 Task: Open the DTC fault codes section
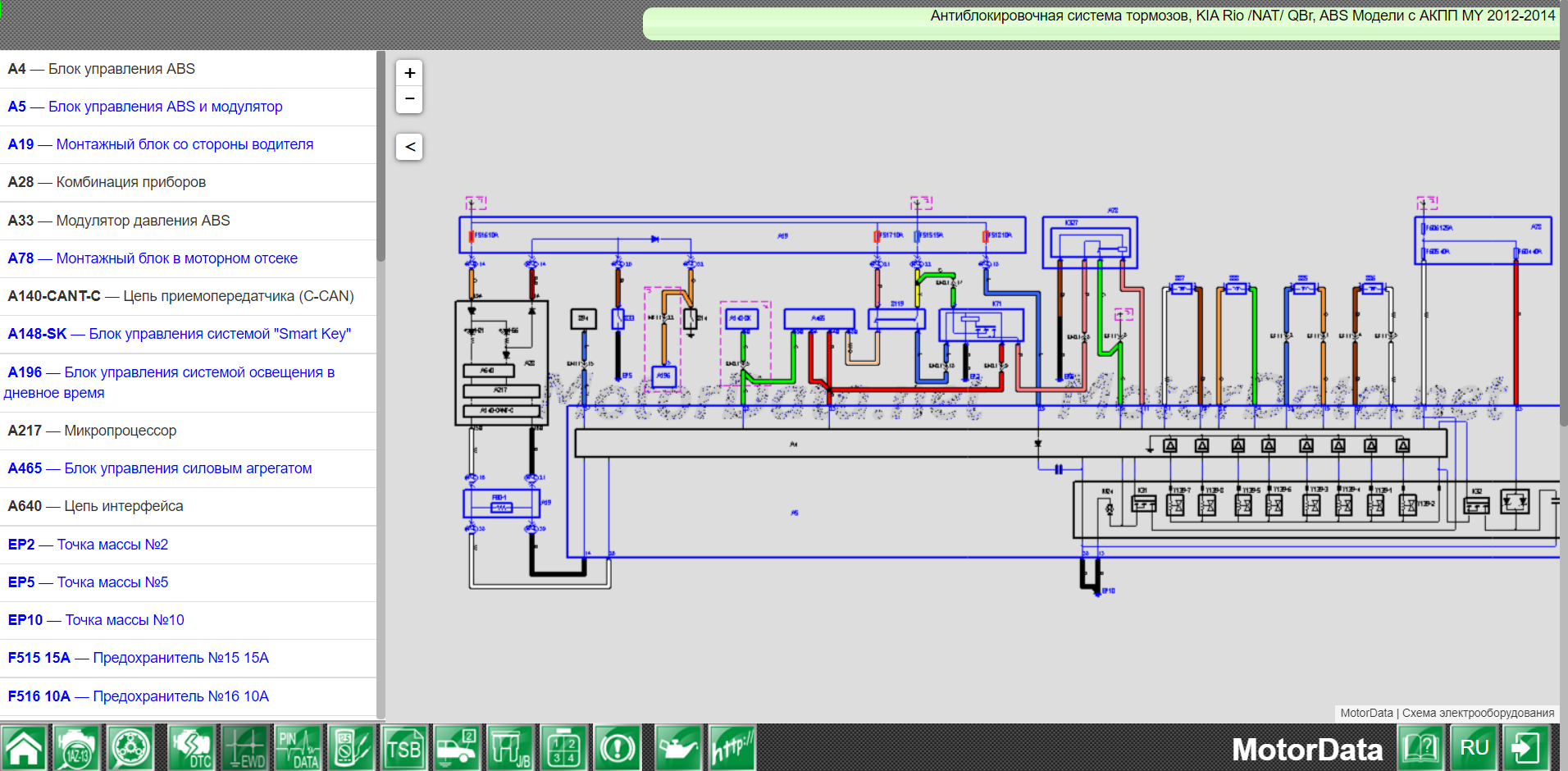pyautogui.click(x=190, y=748)
